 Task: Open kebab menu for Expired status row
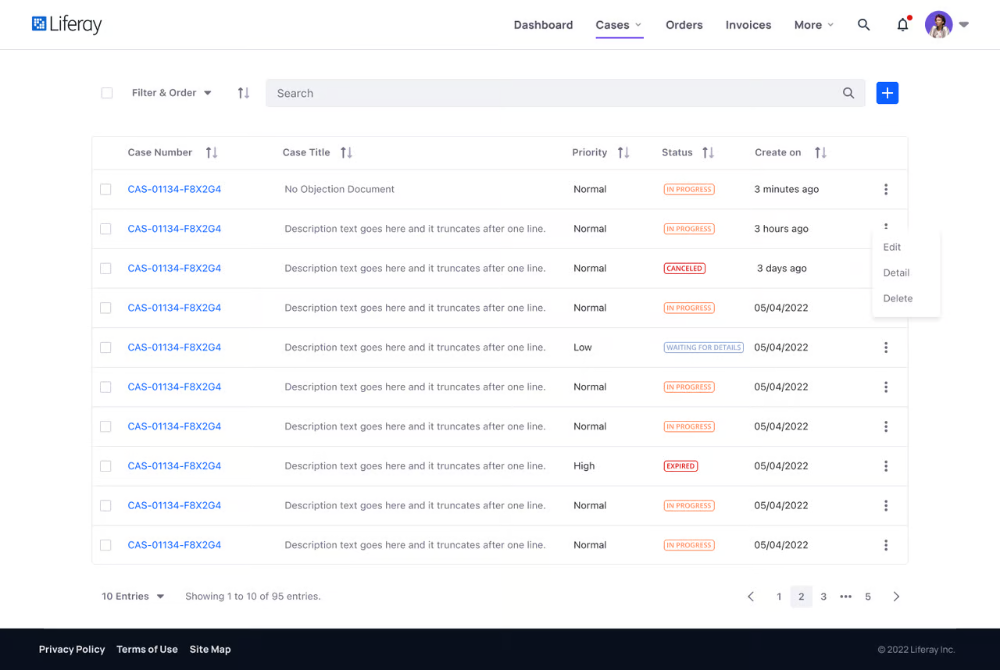tap(886, 466)
